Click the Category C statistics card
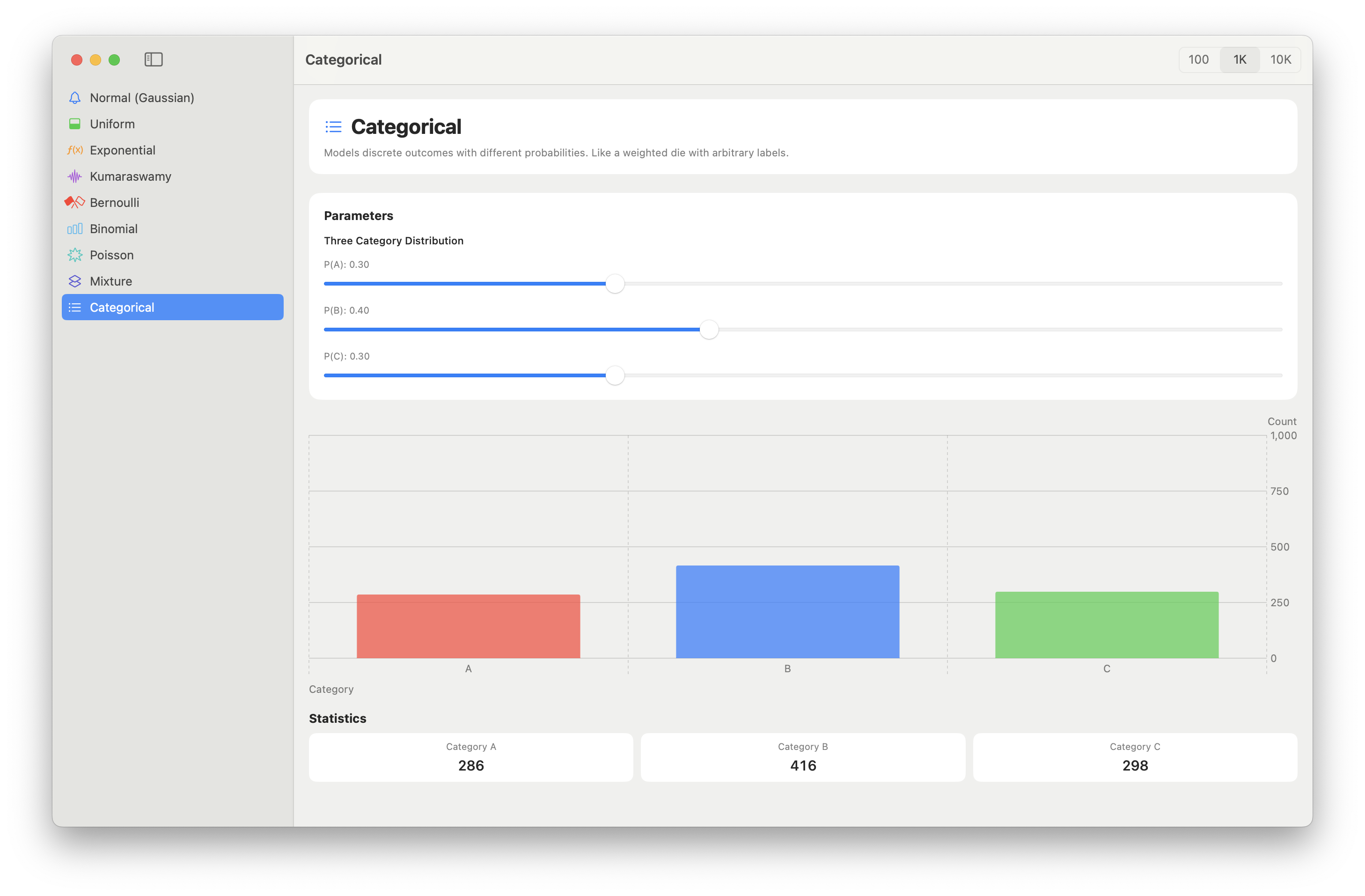Screen dimensions: 1365x896 (x=1134, y=757)
